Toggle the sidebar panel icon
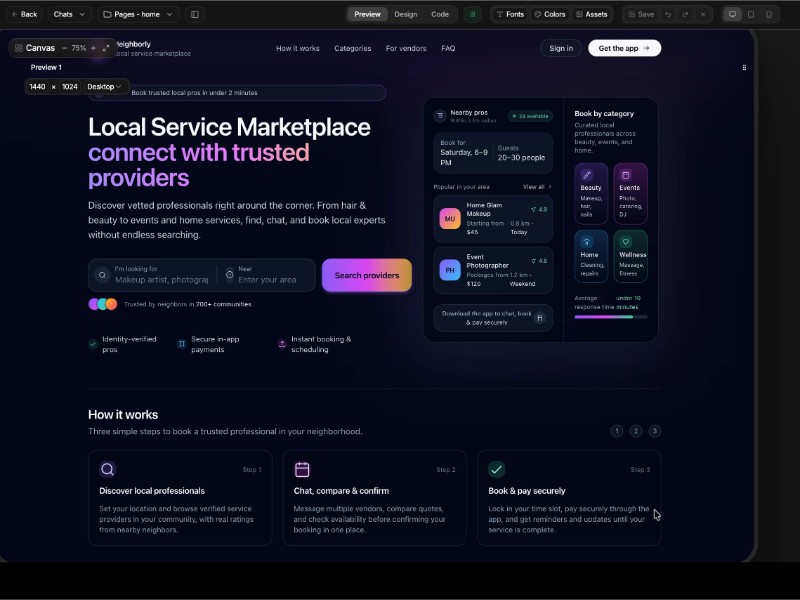The height and width of the screenshot is (600, 800). [194, 15]
